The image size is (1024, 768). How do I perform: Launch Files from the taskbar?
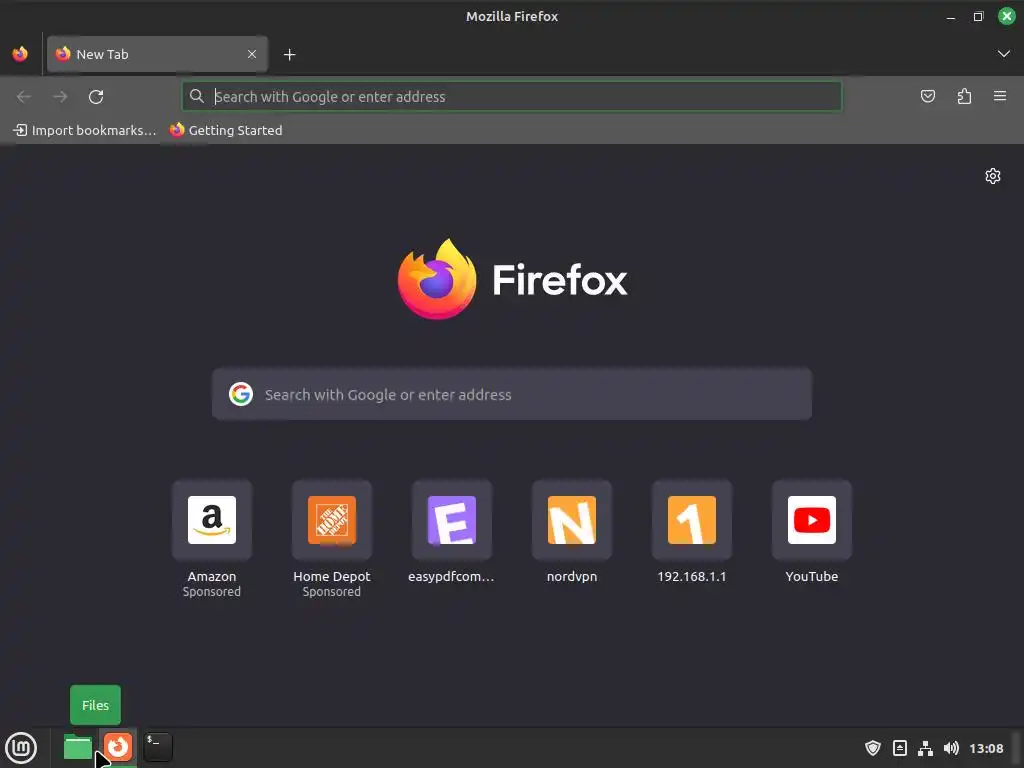pyautogui.click(x=78, y=747)
